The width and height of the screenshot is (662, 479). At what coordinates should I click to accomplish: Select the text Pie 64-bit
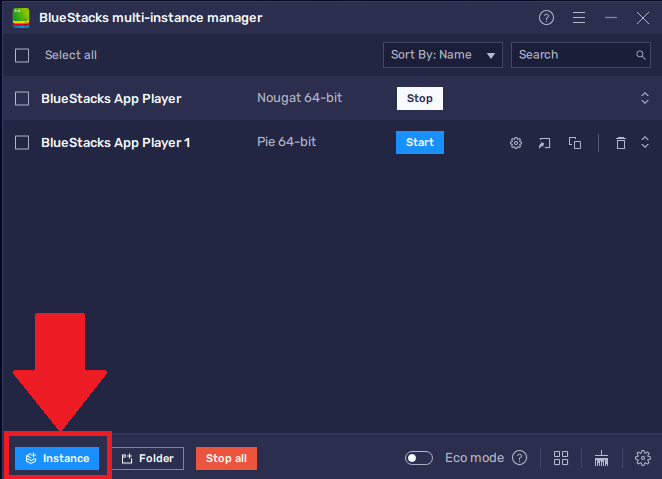coord(286,142)
